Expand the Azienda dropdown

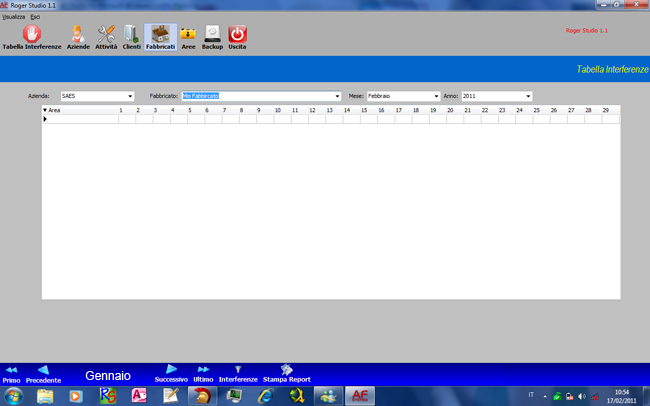130,96
